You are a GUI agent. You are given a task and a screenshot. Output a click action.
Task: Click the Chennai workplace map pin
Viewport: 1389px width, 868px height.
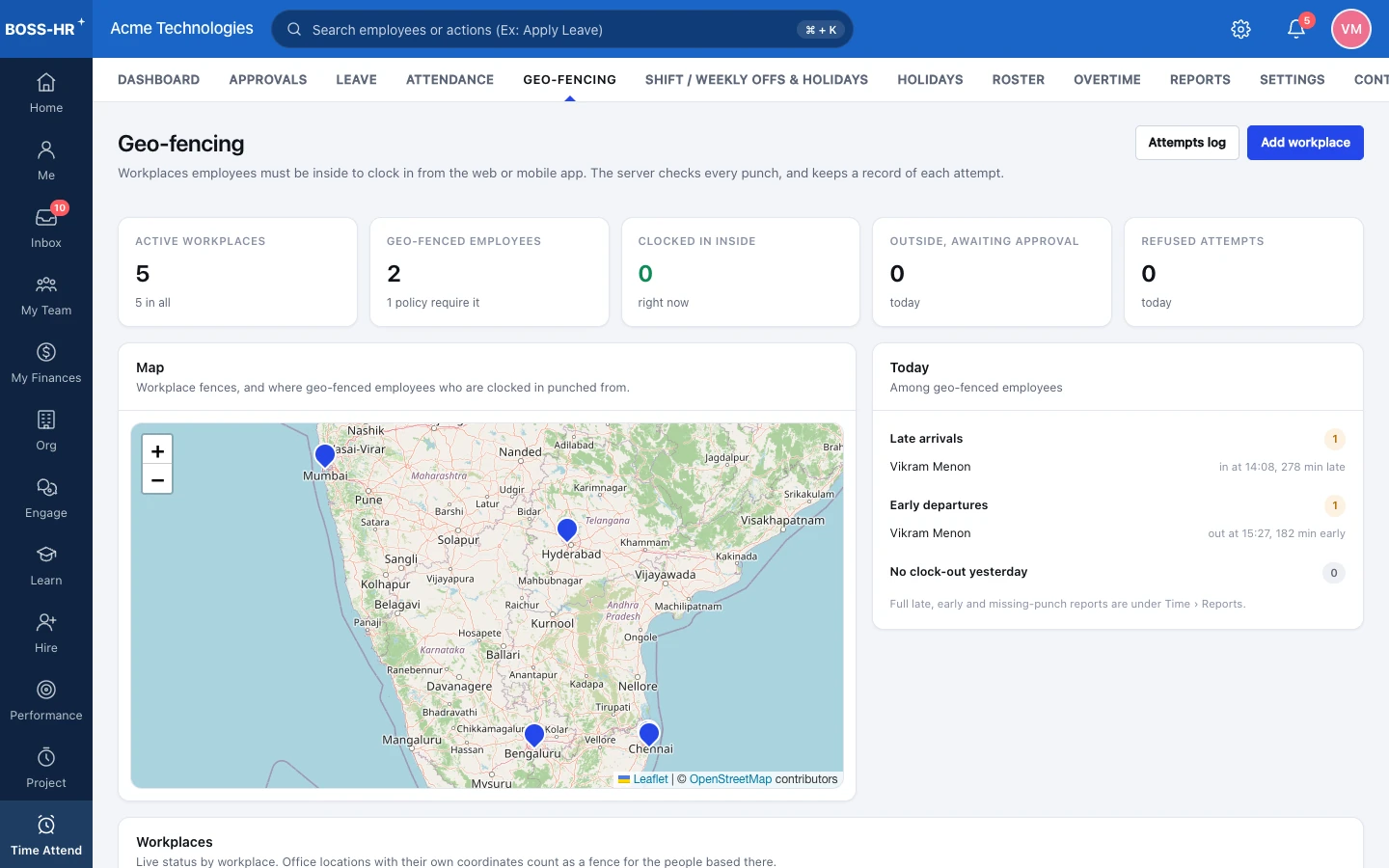[x=649, y=734]
